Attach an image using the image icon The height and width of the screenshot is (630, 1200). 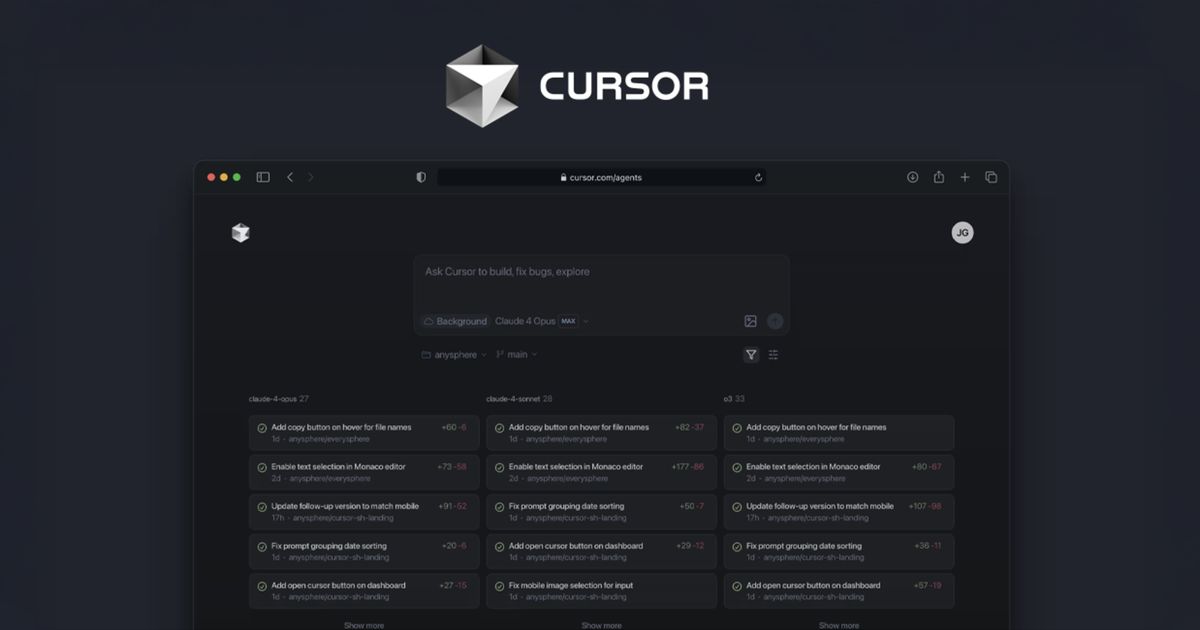click(750, 321)
